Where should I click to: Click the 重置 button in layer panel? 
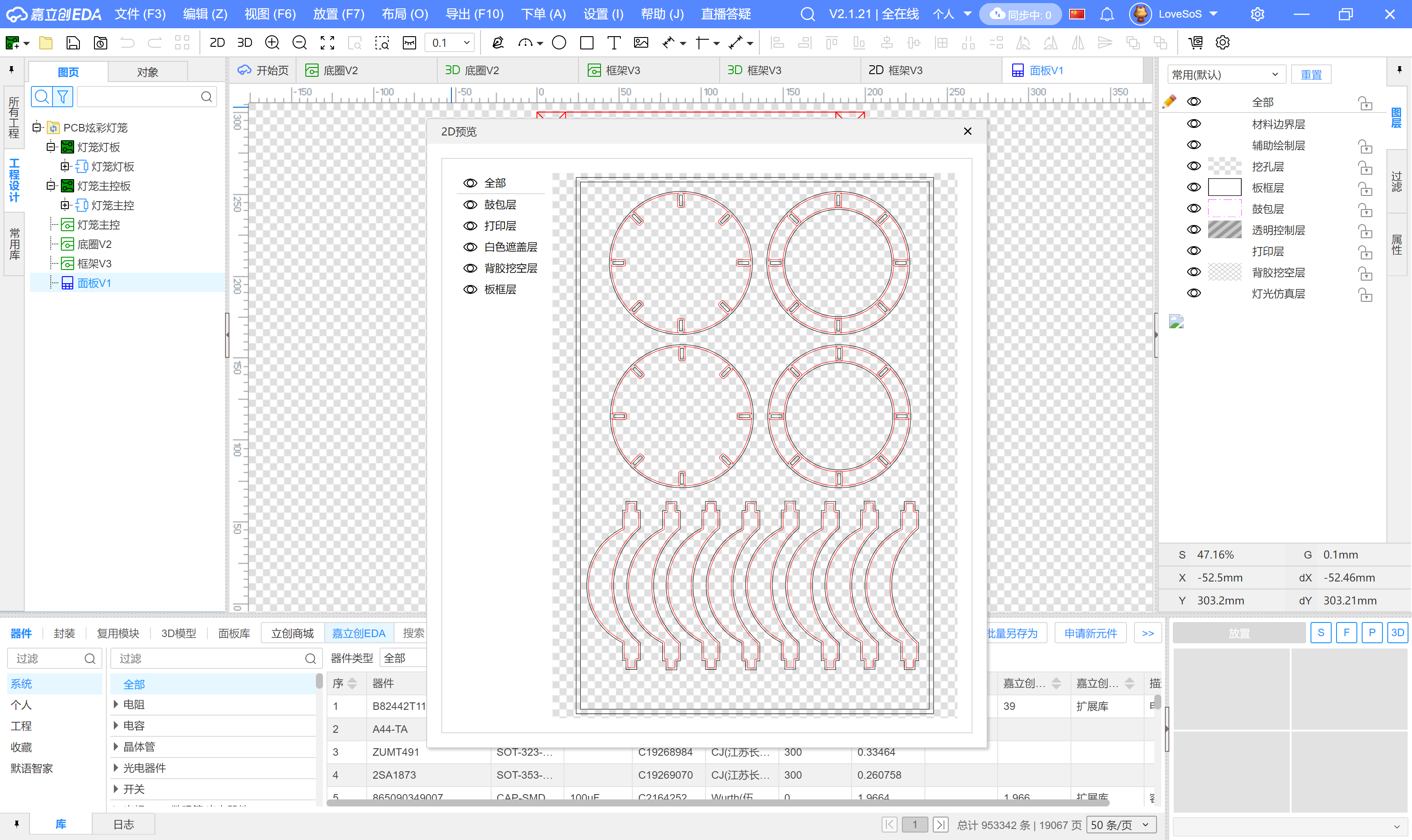[1311, 74]
